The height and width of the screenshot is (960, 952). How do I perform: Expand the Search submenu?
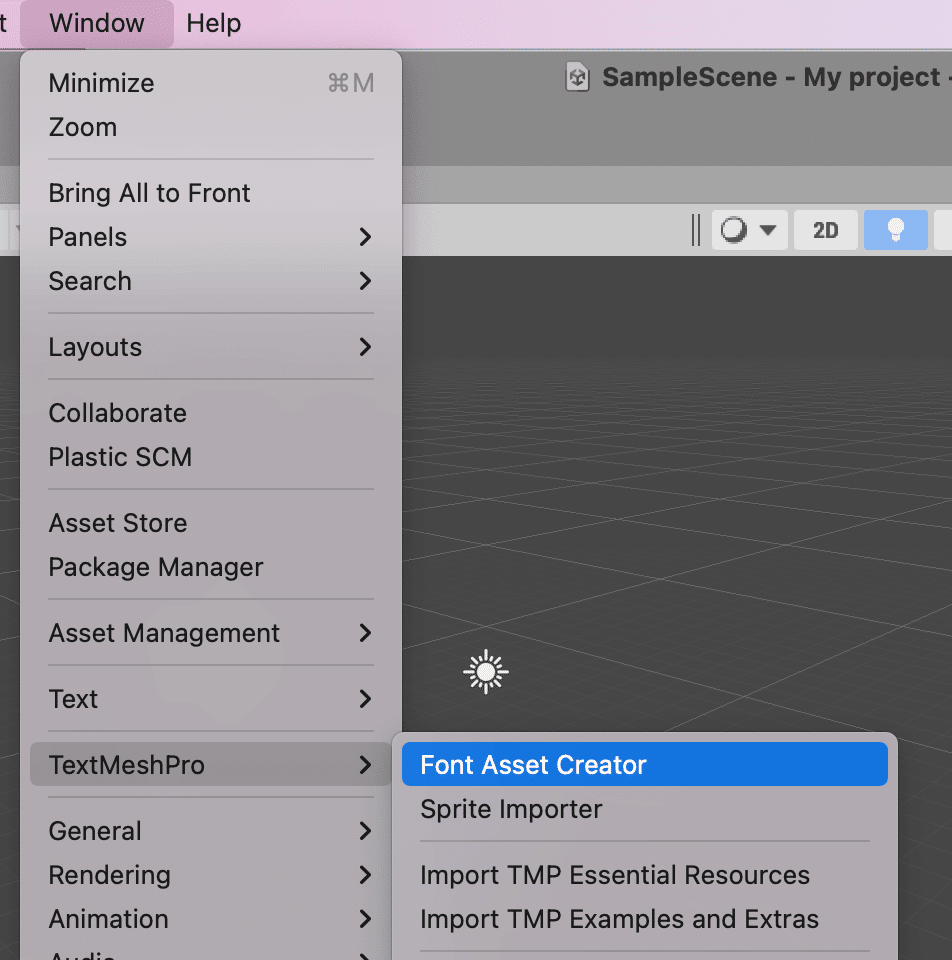[211, 282]
